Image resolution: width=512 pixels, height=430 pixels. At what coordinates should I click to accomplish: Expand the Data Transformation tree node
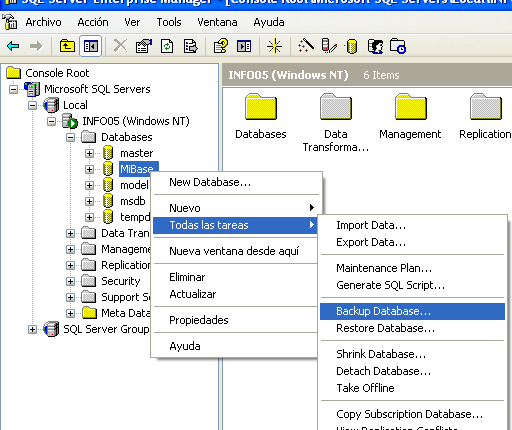tap(70, 233)
